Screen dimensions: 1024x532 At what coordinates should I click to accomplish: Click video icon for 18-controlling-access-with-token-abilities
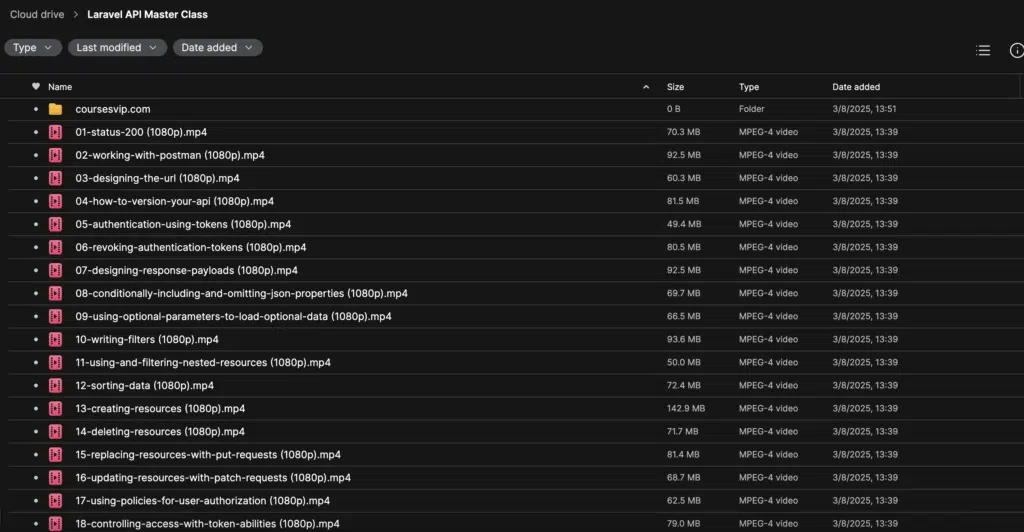click(x=56, y=524)
